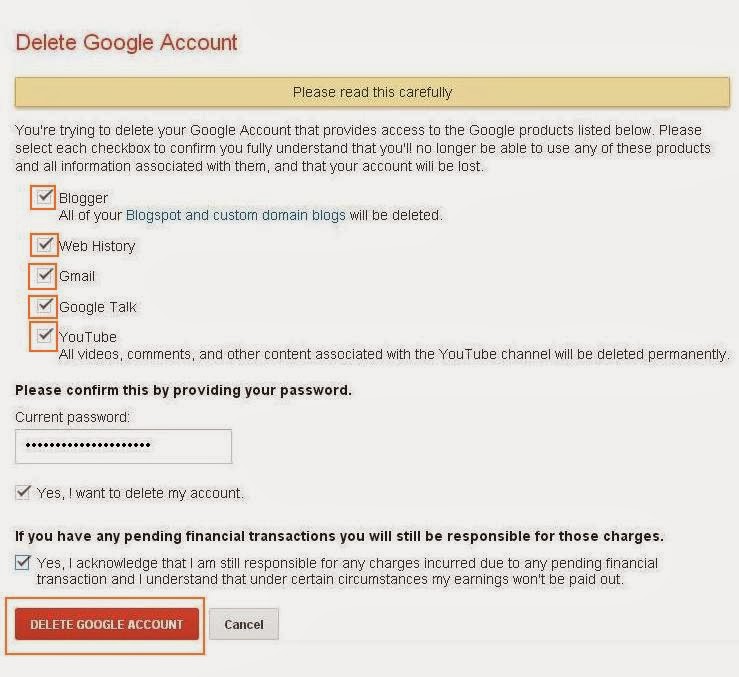
Task: Uncheck the YouTube checkbox
Action: click(x=44, y=336)
